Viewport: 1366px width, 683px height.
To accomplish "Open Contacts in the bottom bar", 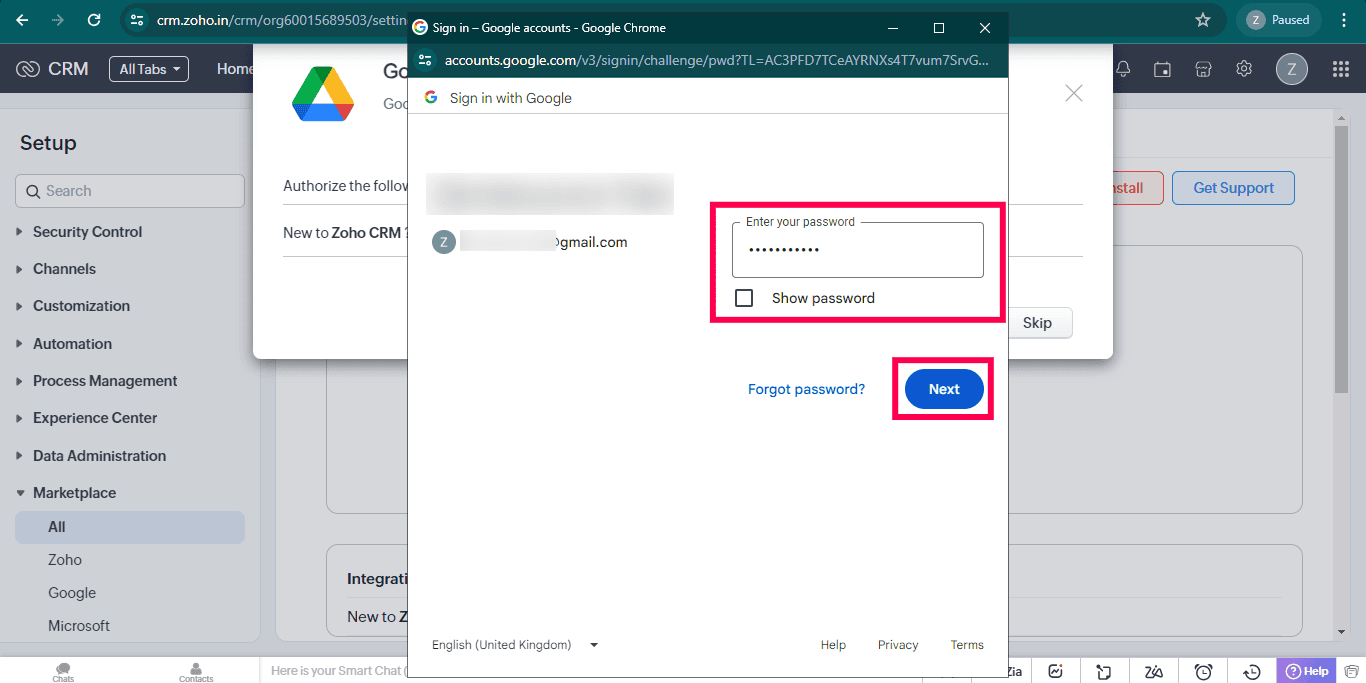I will click(196, 672).
